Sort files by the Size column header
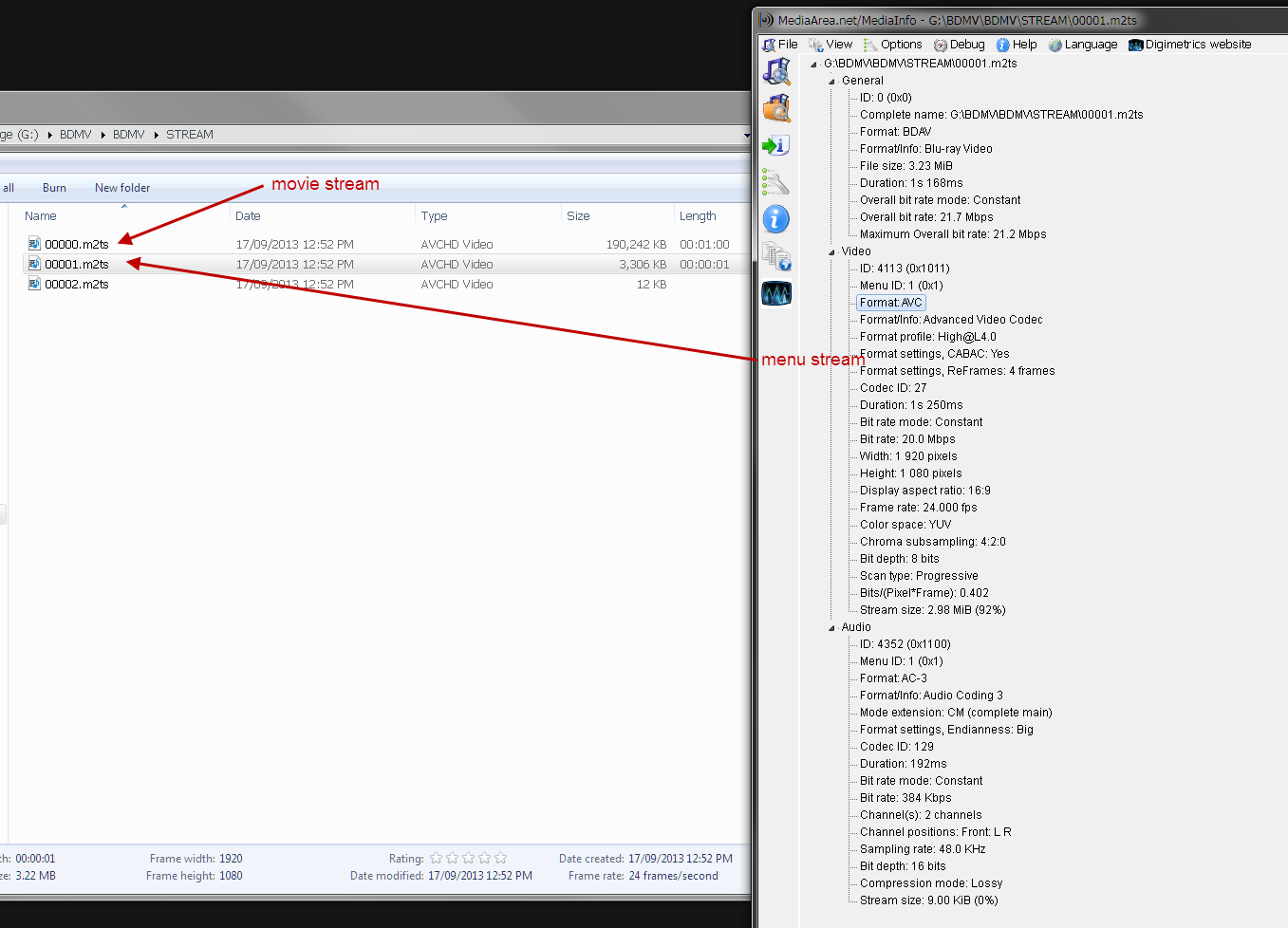This screenshot has height=928, width=1288. [x=578, y=216]
